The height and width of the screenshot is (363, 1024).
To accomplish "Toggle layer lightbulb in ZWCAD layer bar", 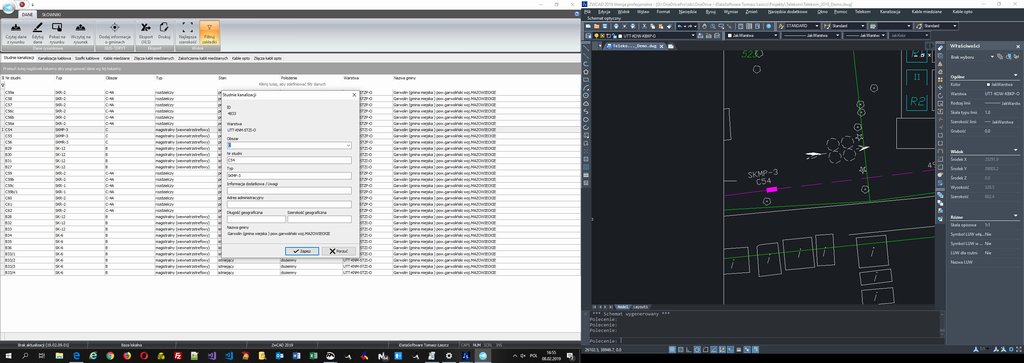I will 596,35.
